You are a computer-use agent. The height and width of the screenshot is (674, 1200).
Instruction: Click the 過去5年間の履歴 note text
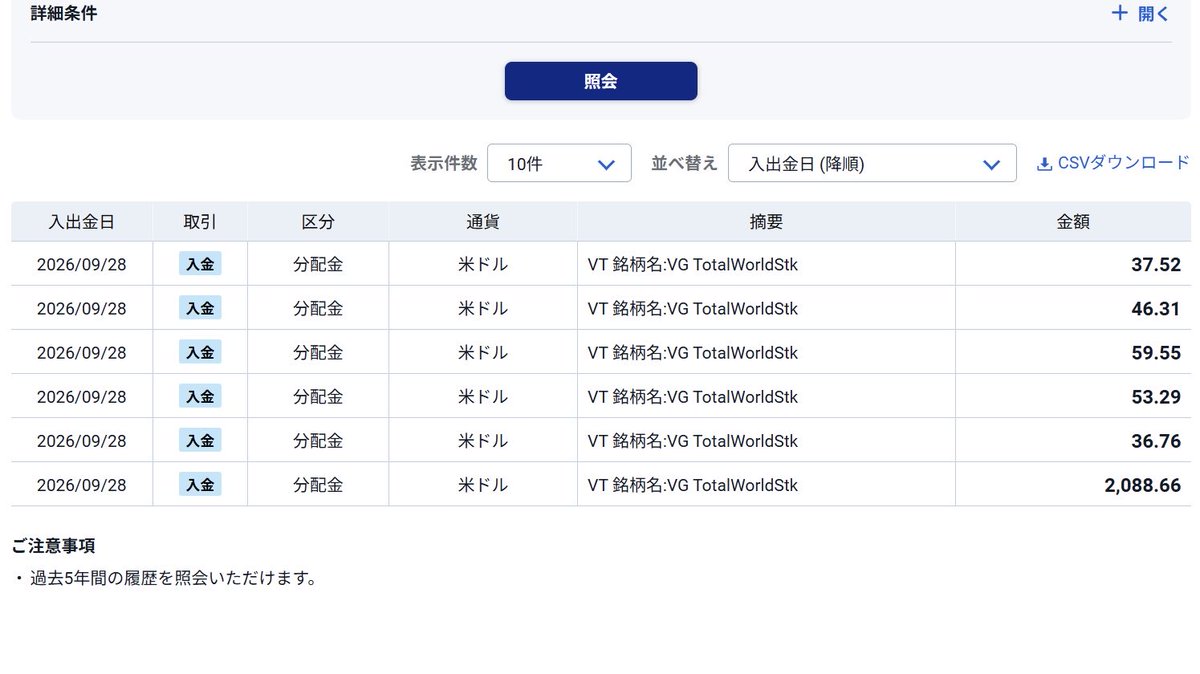tap(173, 578)
